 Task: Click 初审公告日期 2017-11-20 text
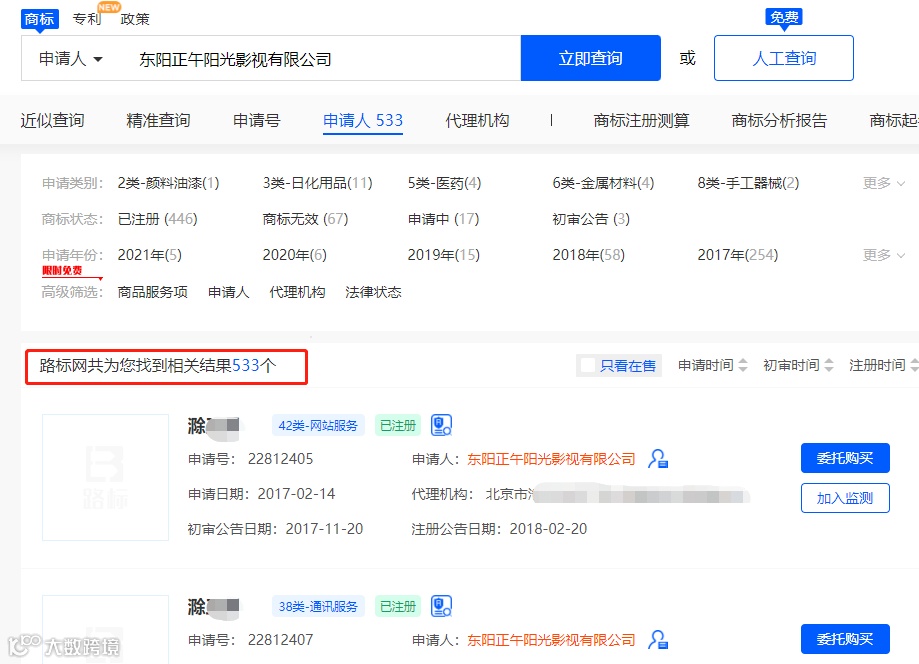pyautogui.click(x=275, y=529)
